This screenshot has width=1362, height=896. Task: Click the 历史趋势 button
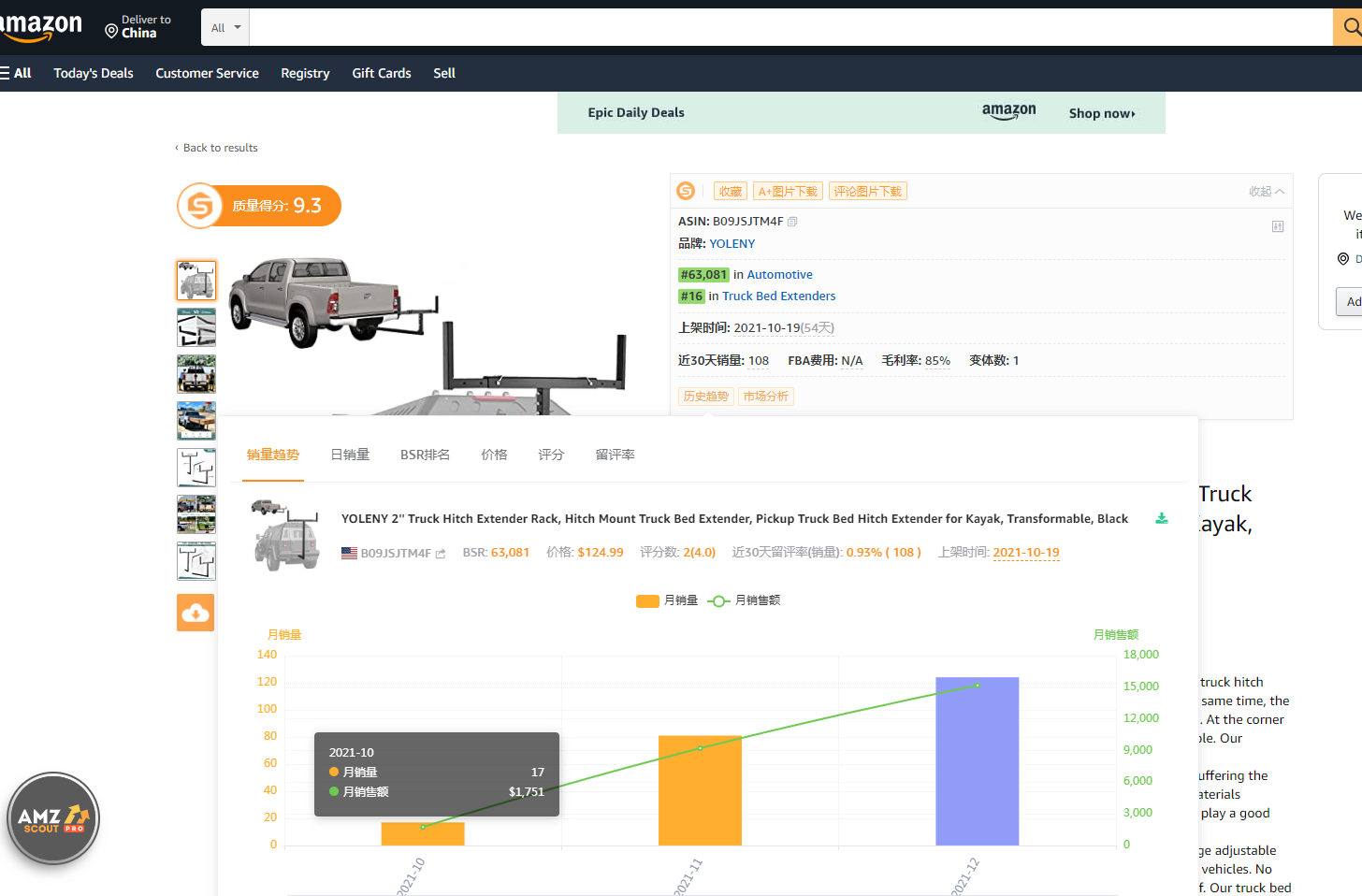tap(705, 397)
